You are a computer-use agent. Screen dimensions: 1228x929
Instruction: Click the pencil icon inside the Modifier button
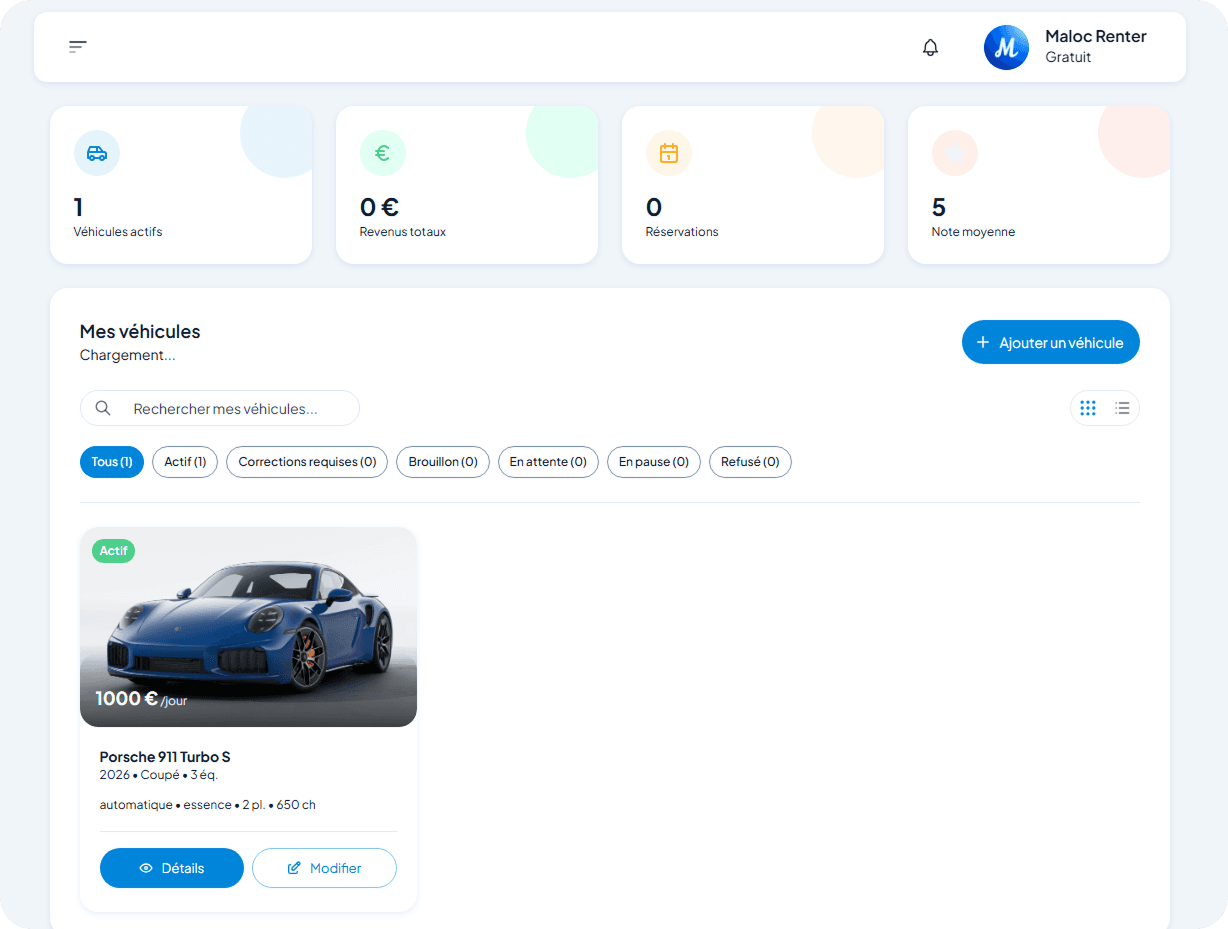pos(296,868)
